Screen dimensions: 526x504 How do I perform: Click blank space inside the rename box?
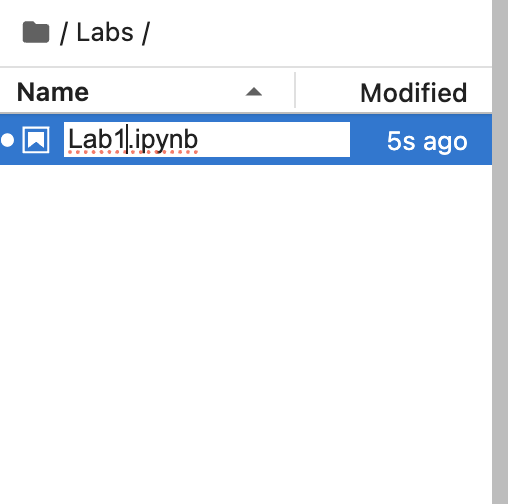click(274, 140)
